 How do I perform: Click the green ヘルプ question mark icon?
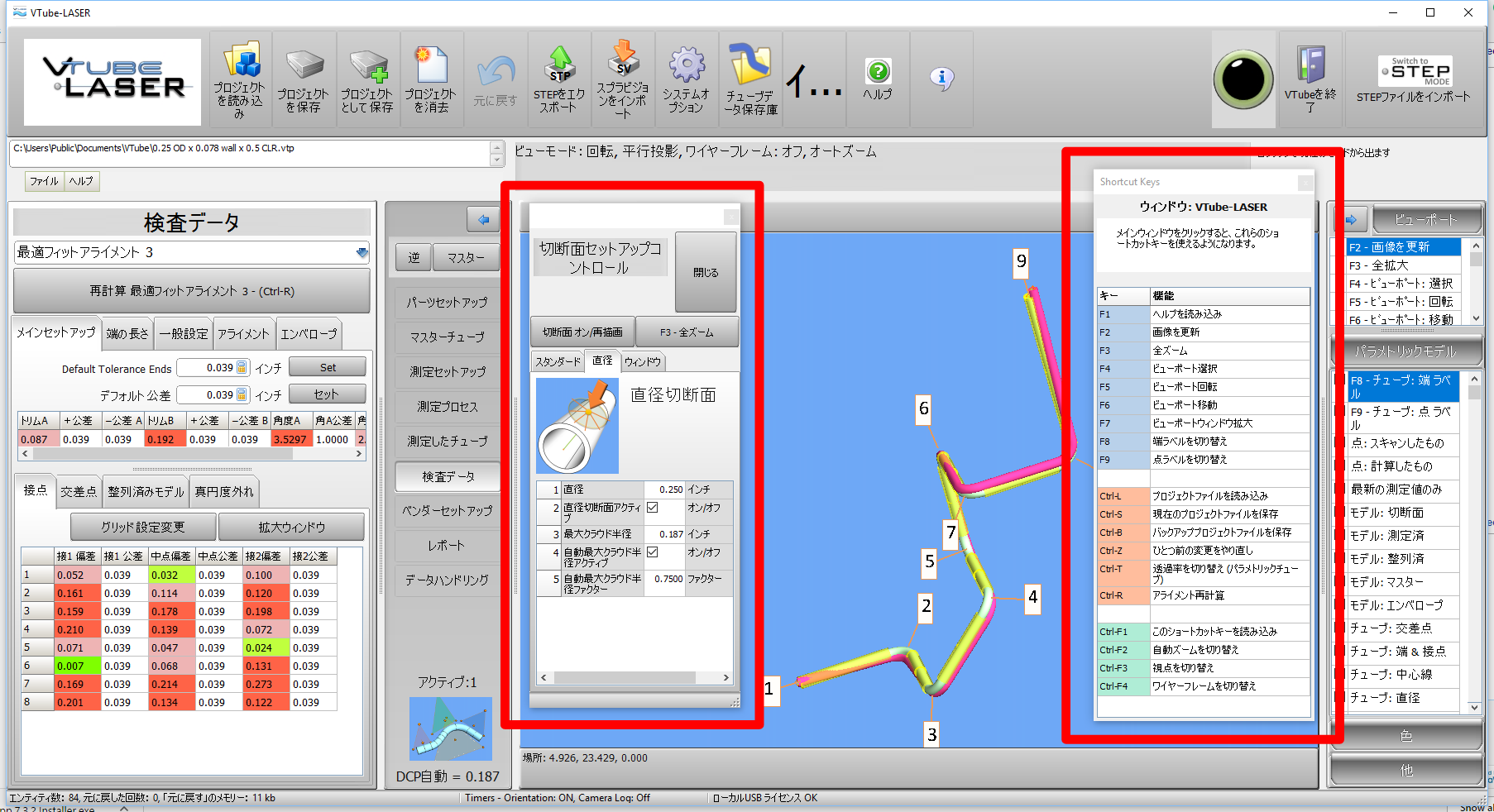pyautogui.click(x=878, y=72)
